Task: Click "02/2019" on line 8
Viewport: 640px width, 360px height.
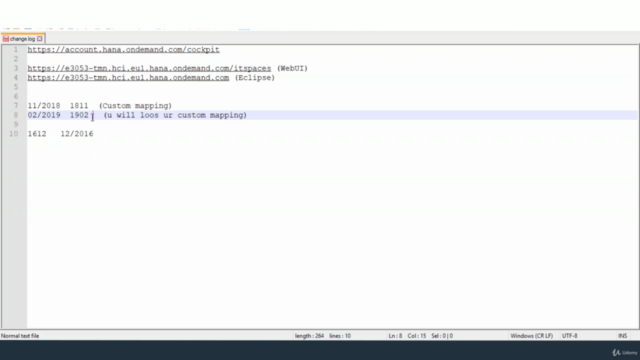Action: point(44,115)
